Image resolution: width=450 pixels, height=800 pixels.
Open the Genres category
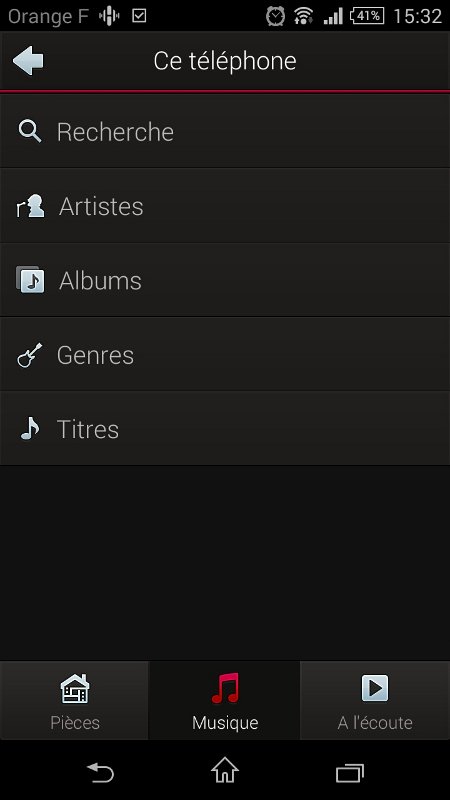(x=225, y=355)
